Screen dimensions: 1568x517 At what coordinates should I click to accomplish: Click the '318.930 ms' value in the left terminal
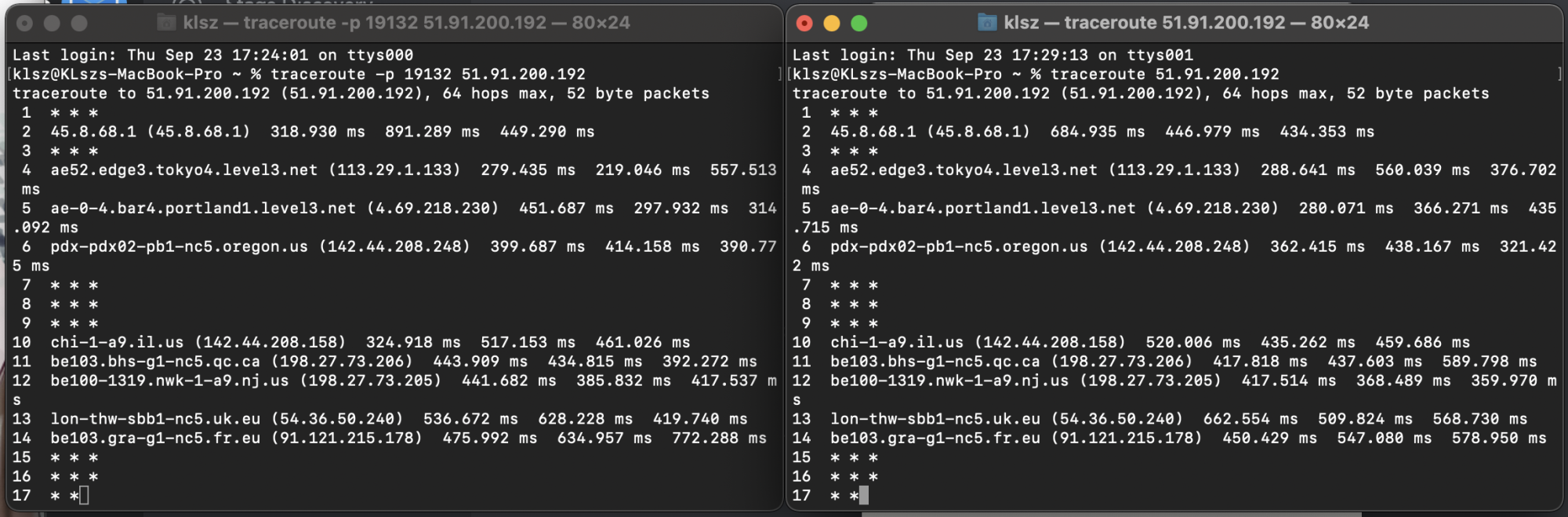click(x=318, y=132)
